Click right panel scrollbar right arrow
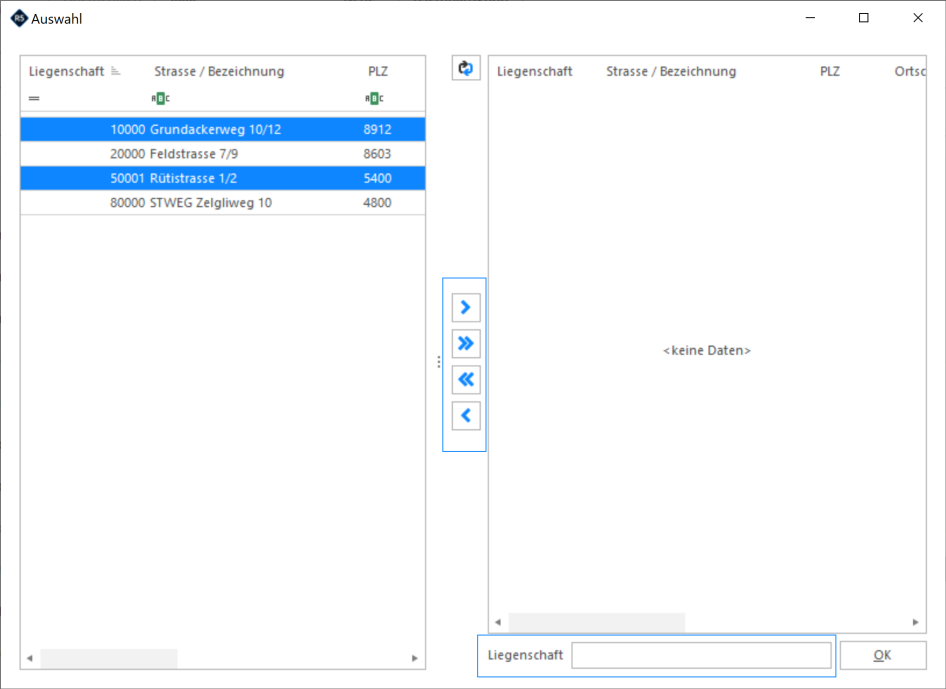 tap(915, 622)
